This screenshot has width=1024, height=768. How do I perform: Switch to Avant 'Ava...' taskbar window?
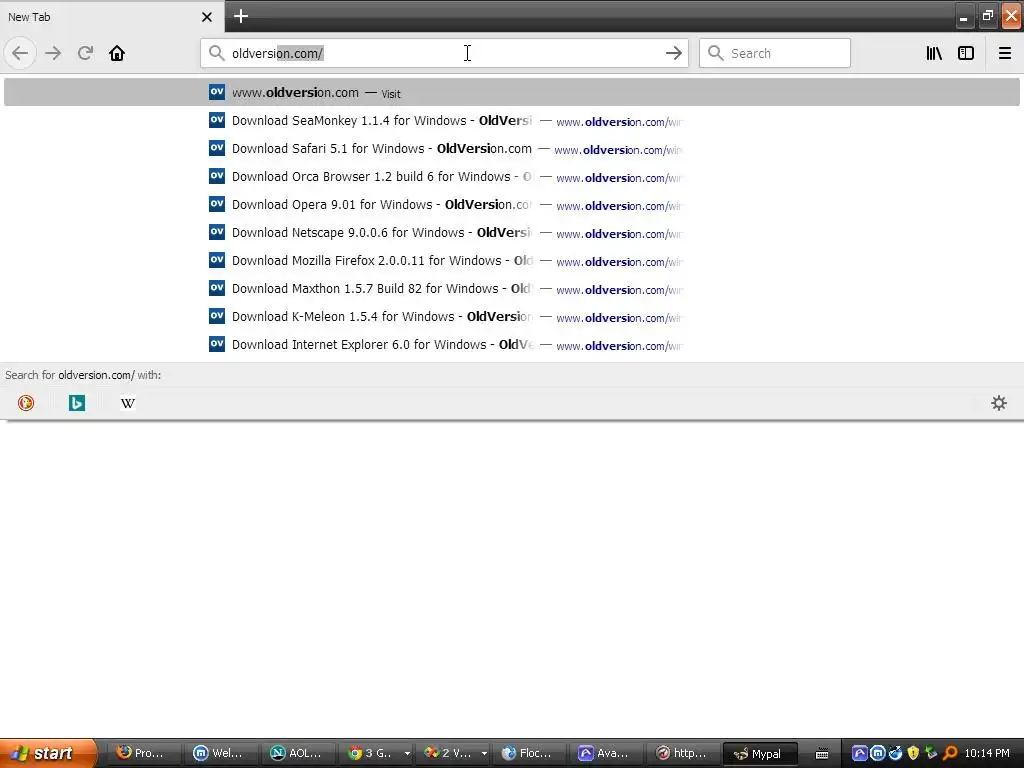tap(604, 753)
